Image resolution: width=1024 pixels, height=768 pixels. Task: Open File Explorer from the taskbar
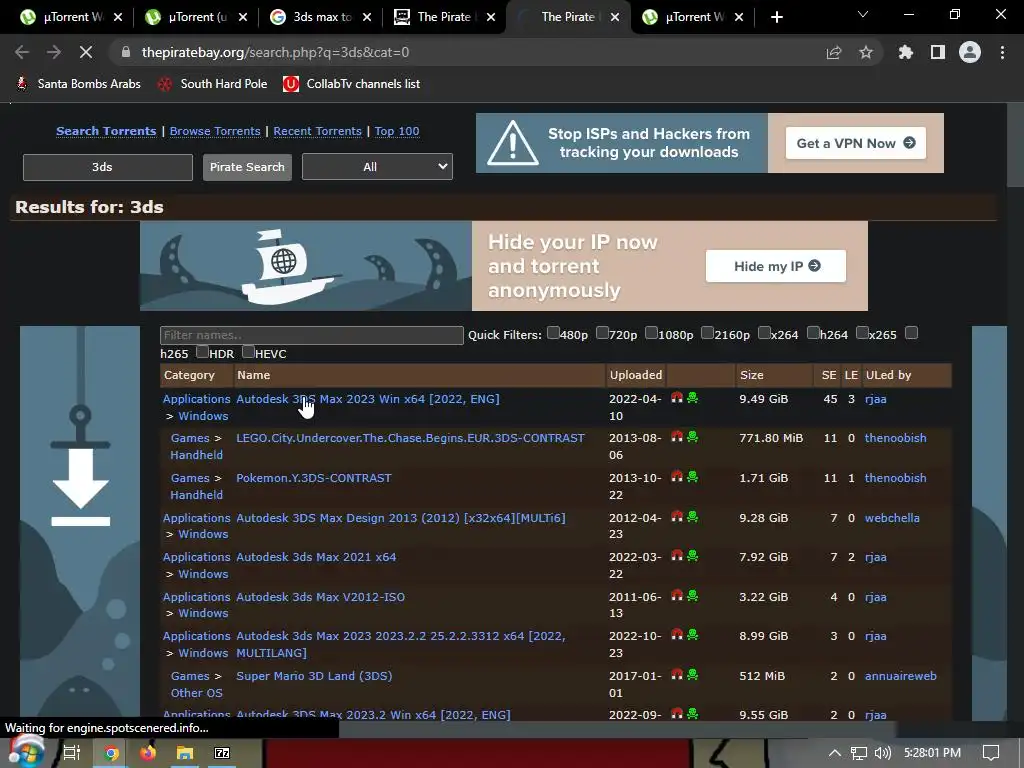185,753
